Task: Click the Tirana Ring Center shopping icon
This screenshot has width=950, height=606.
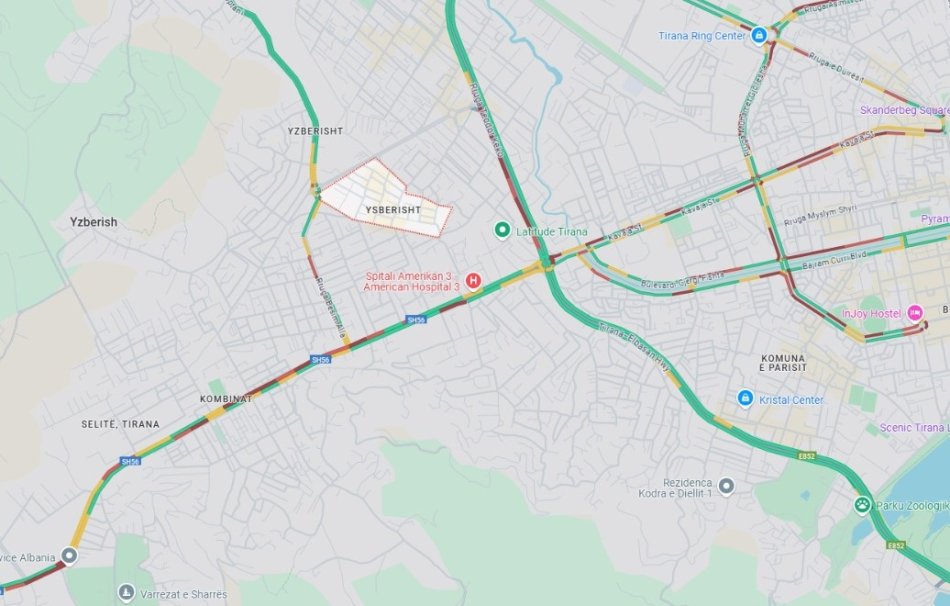Action: [758, 36]
